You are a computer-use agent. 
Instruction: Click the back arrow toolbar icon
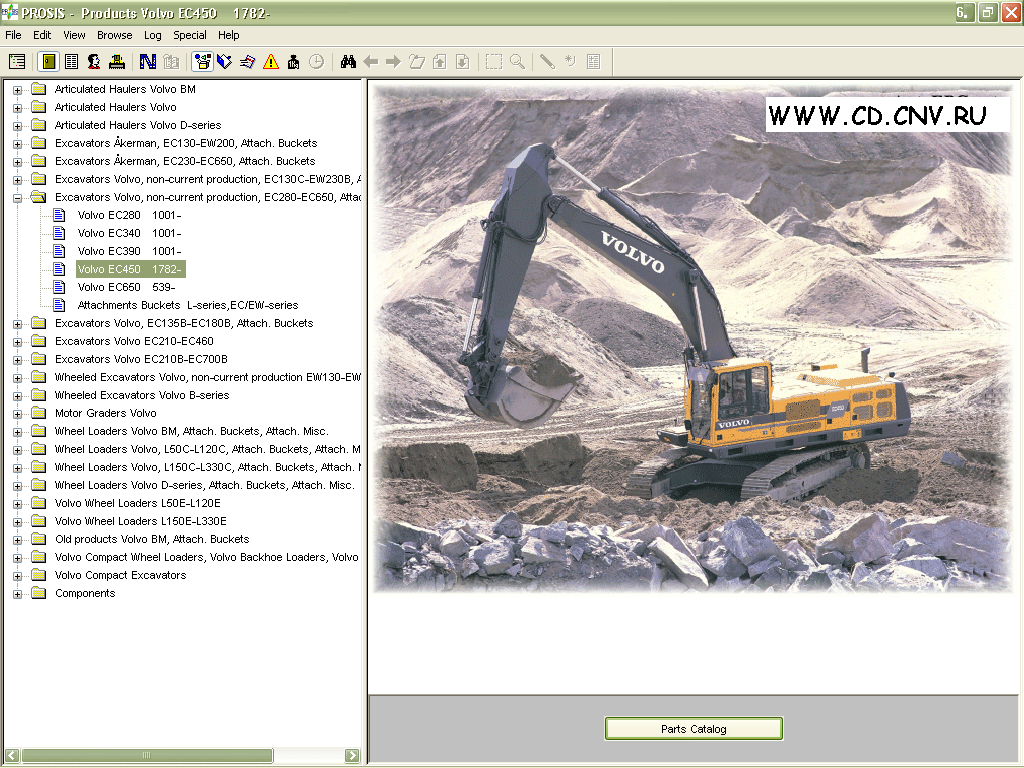pos(371,62)
